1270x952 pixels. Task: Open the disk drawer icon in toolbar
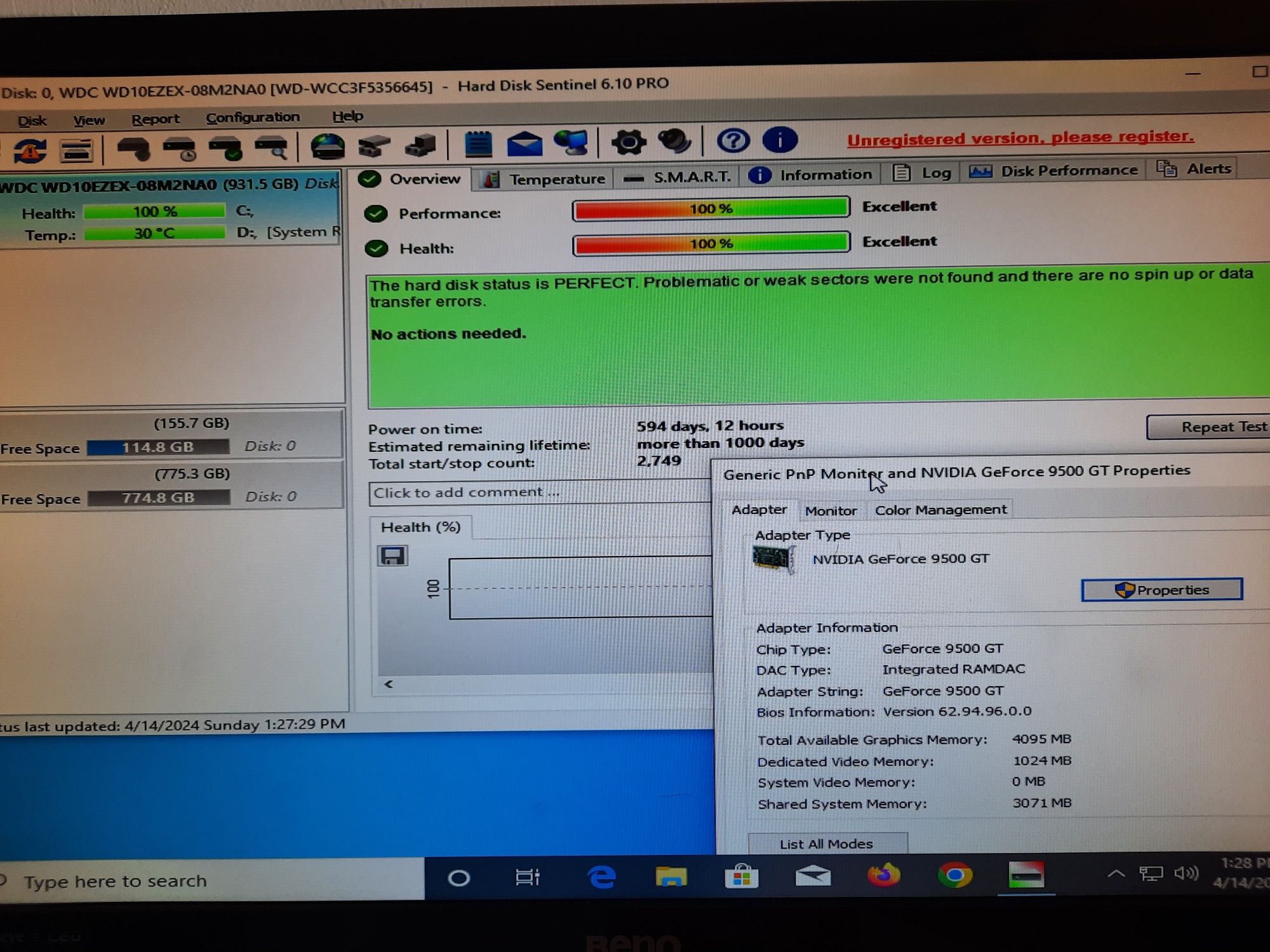tap(76, 151)
